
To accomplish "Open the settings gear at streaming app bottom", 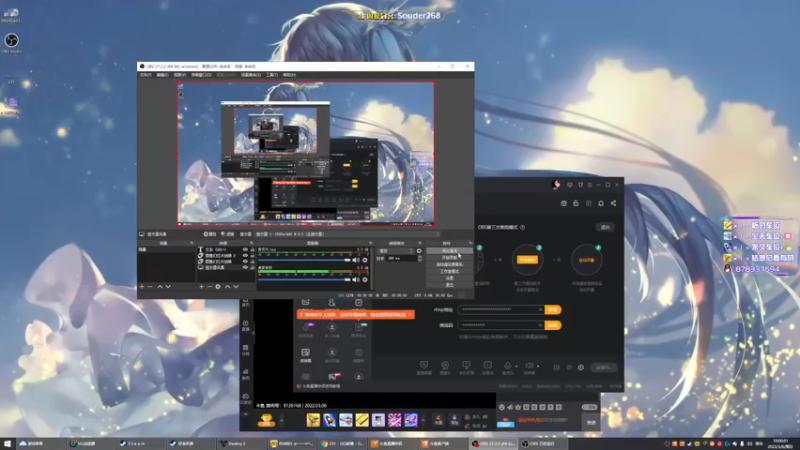I will [x=581, y=367].
